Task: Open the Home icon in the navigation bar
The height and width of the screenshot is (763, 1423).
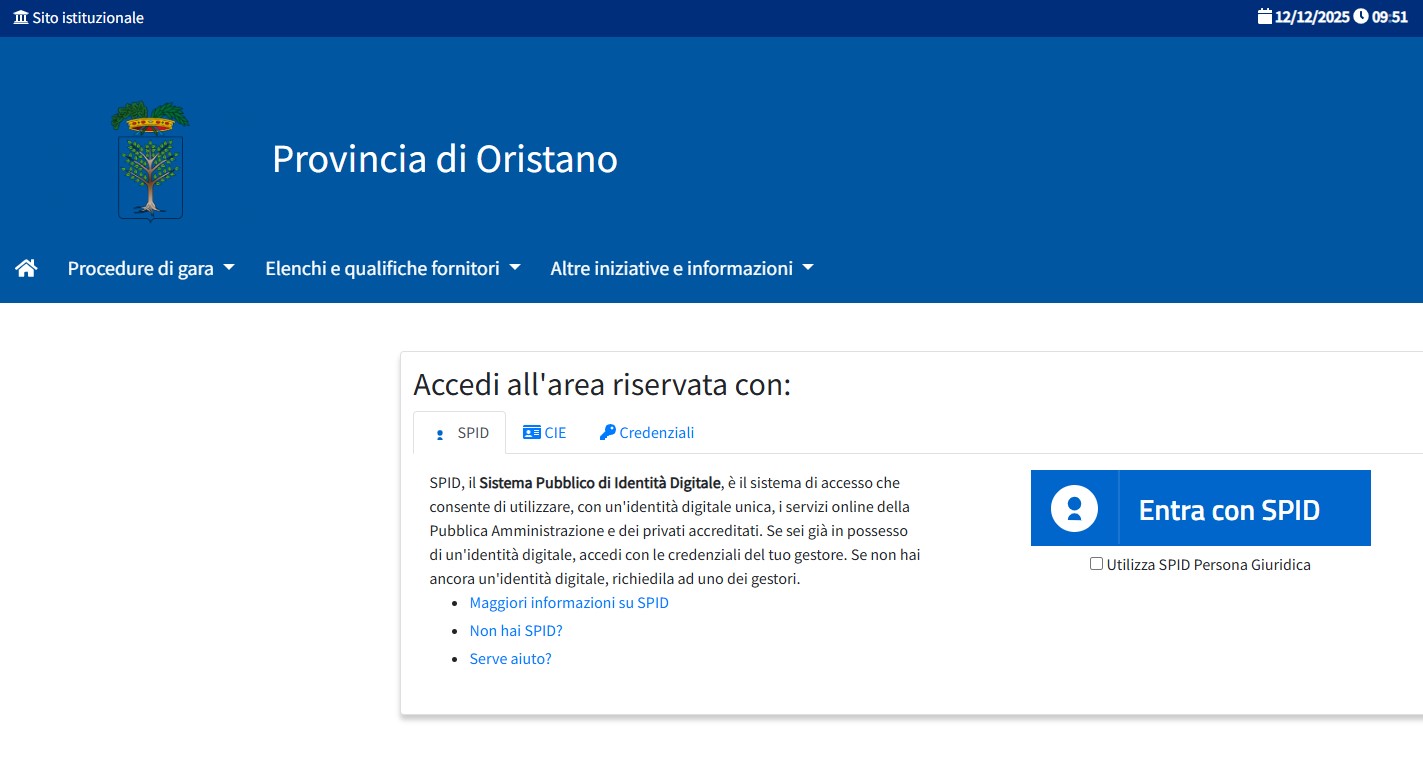Action: pos(25,267)
